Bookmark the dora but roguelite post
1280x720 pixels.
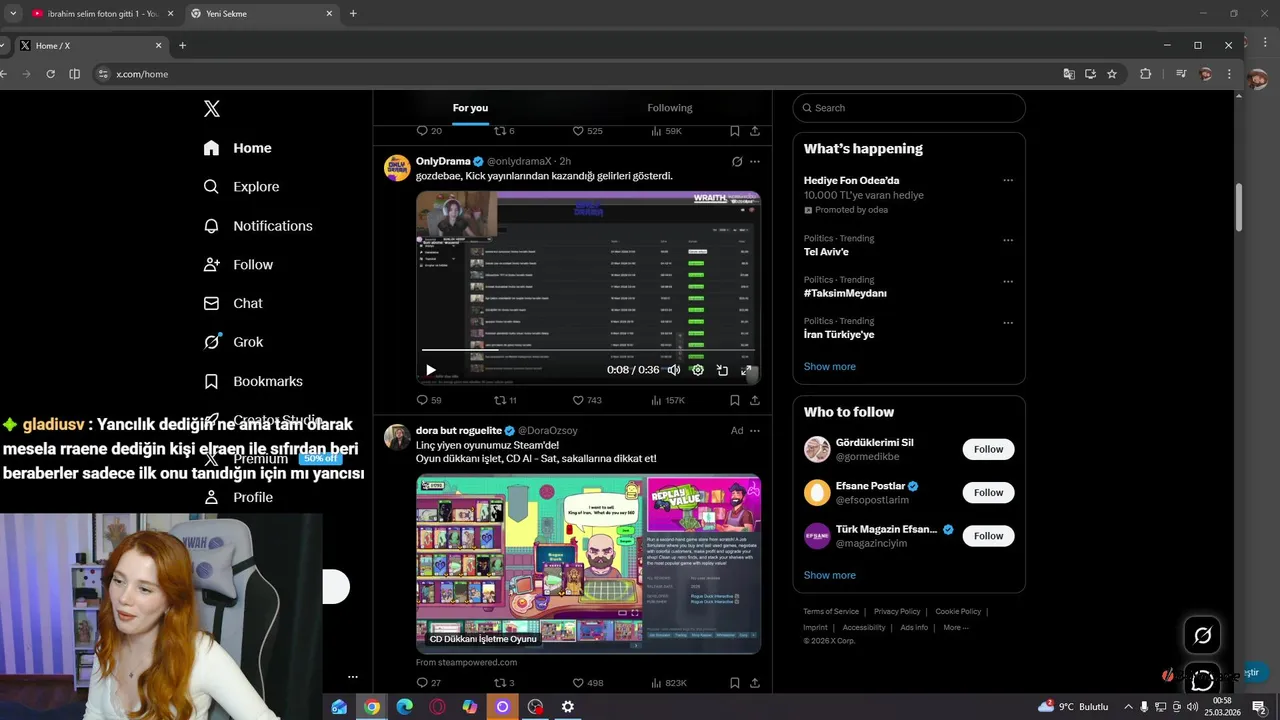[735, 683]
